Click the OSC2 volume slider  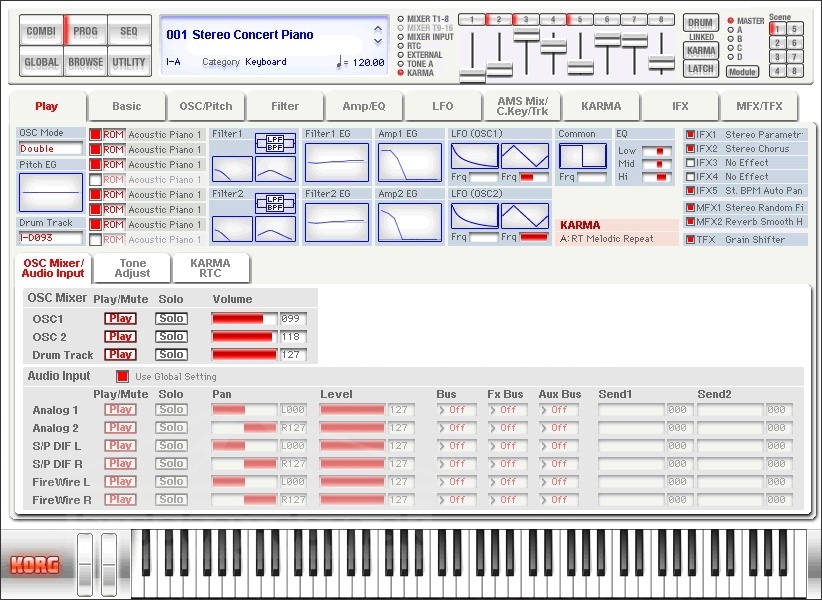pyautogui.click(x=244, y=337)
